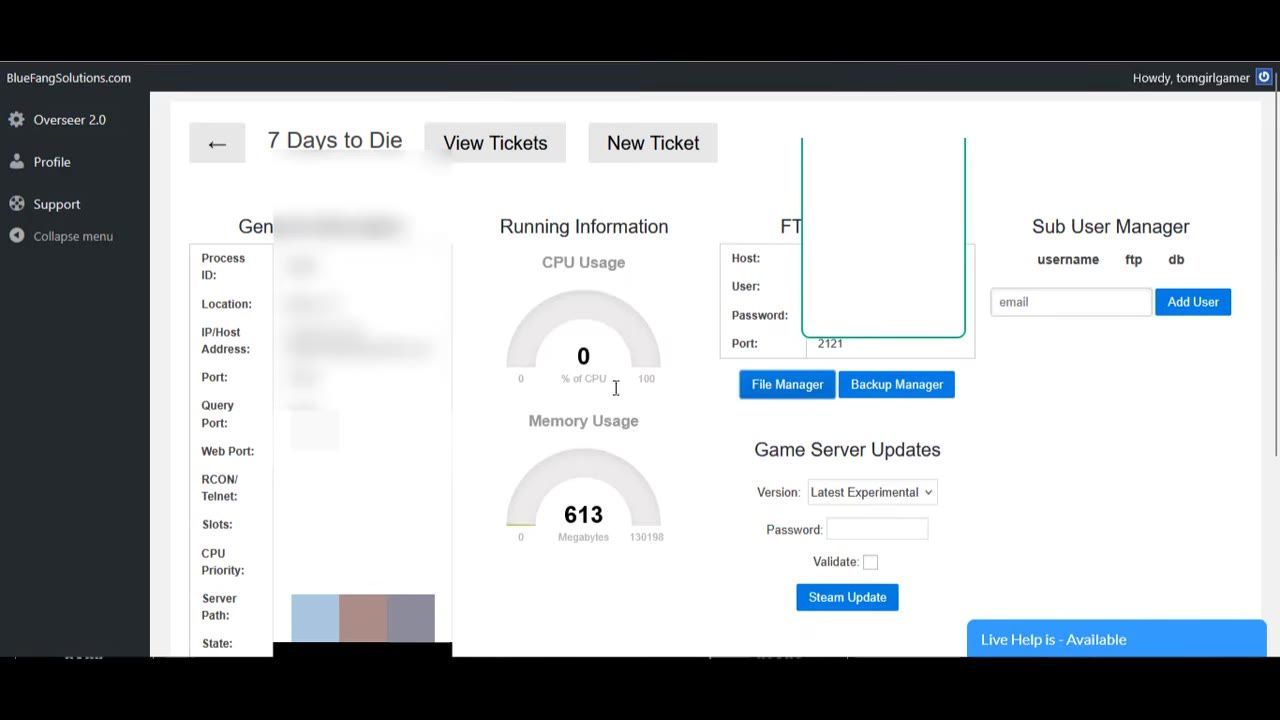Click the Steam Update button
Viewport: 1280px width, 720px height.
click(x=847, y=597)
